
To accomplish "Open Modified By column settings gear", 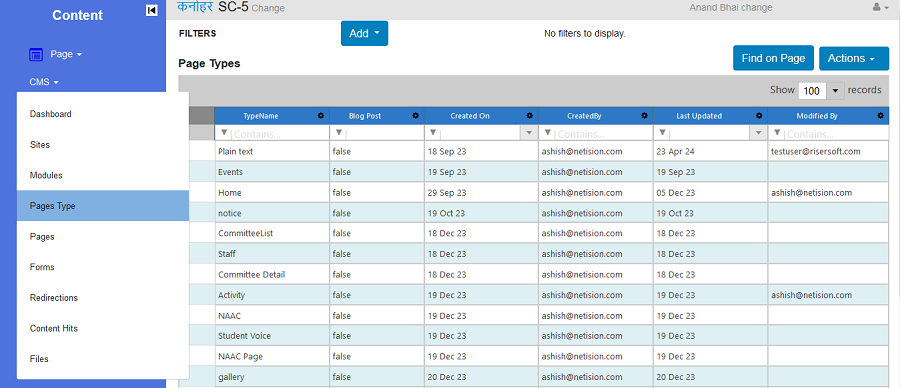I will click(x=880, y=116).
